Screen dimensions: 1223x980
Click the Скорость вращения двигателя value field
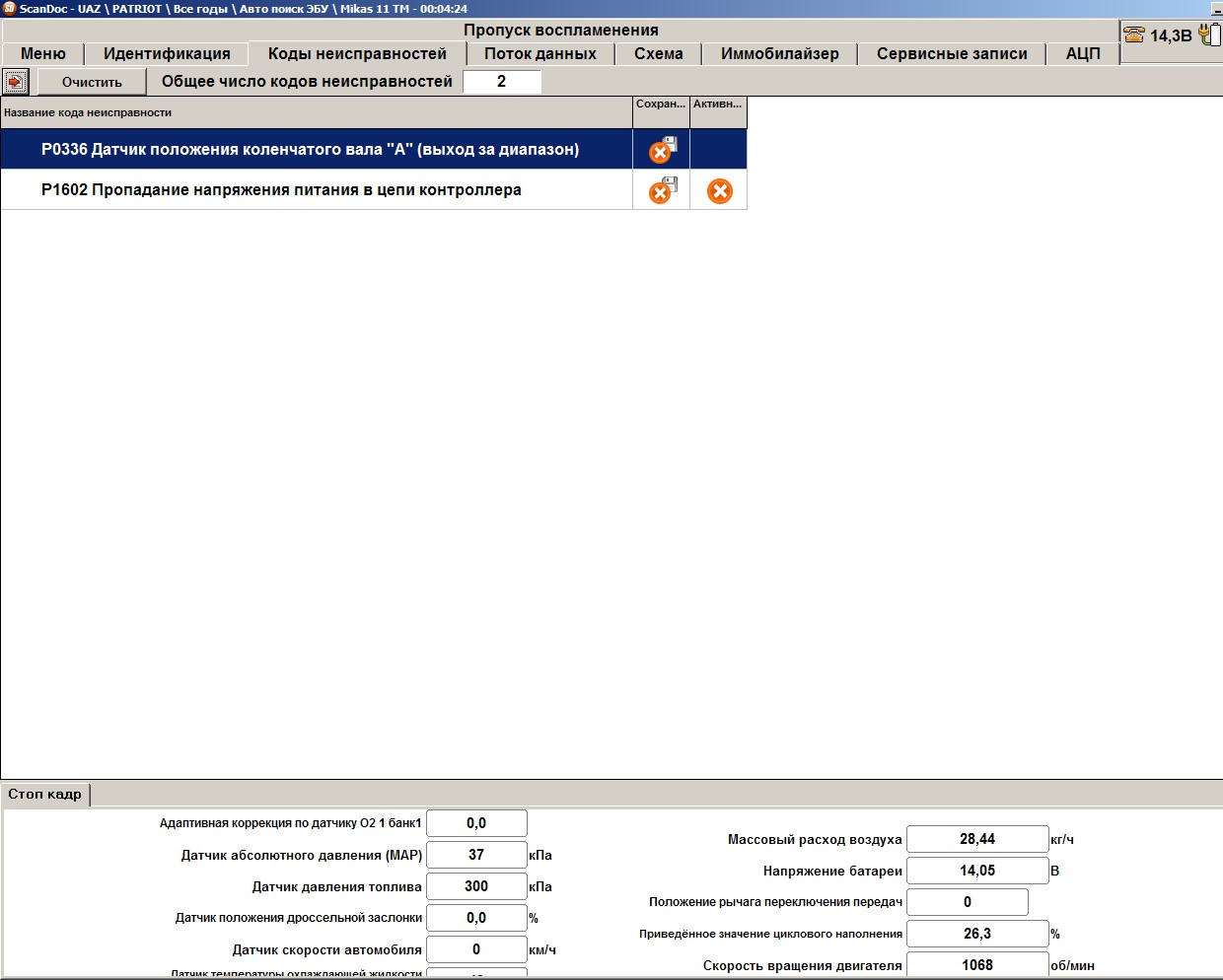click(977, 965)
